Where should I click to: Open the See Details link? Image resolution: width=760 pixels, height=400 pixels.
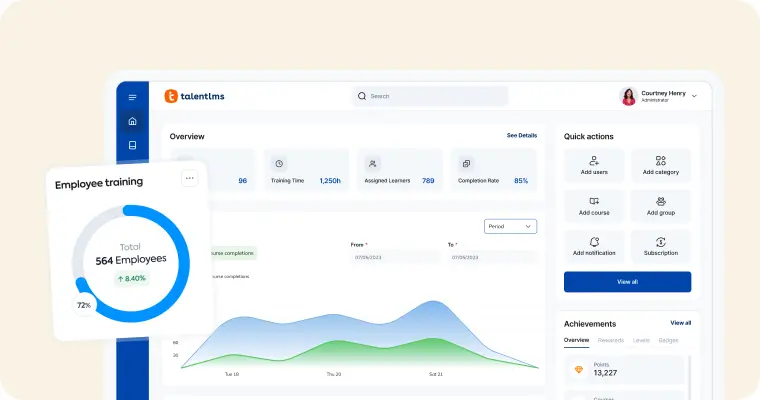tap(521, 135)
